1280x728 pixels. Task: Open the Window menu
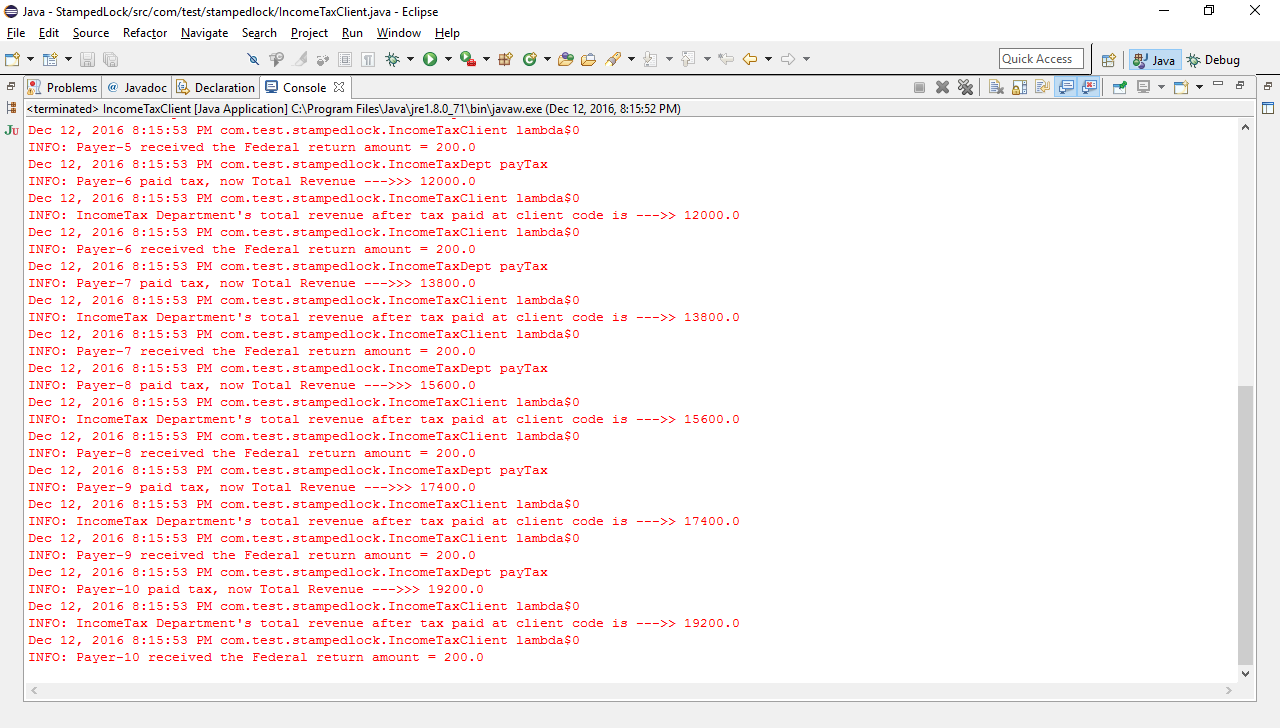(399, 33)
